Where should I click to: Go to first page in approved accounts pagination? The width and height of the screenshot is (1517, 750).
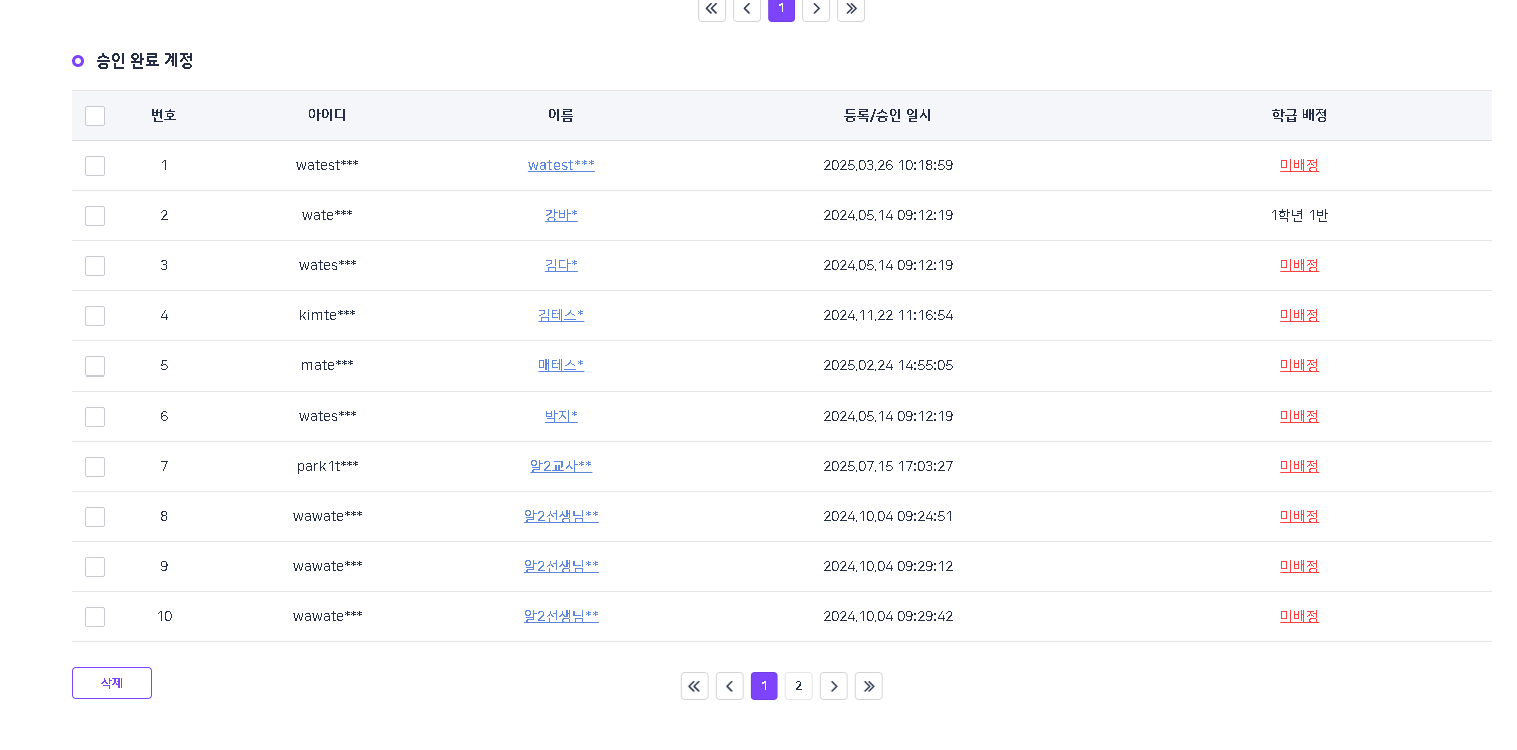pos(694,686)
